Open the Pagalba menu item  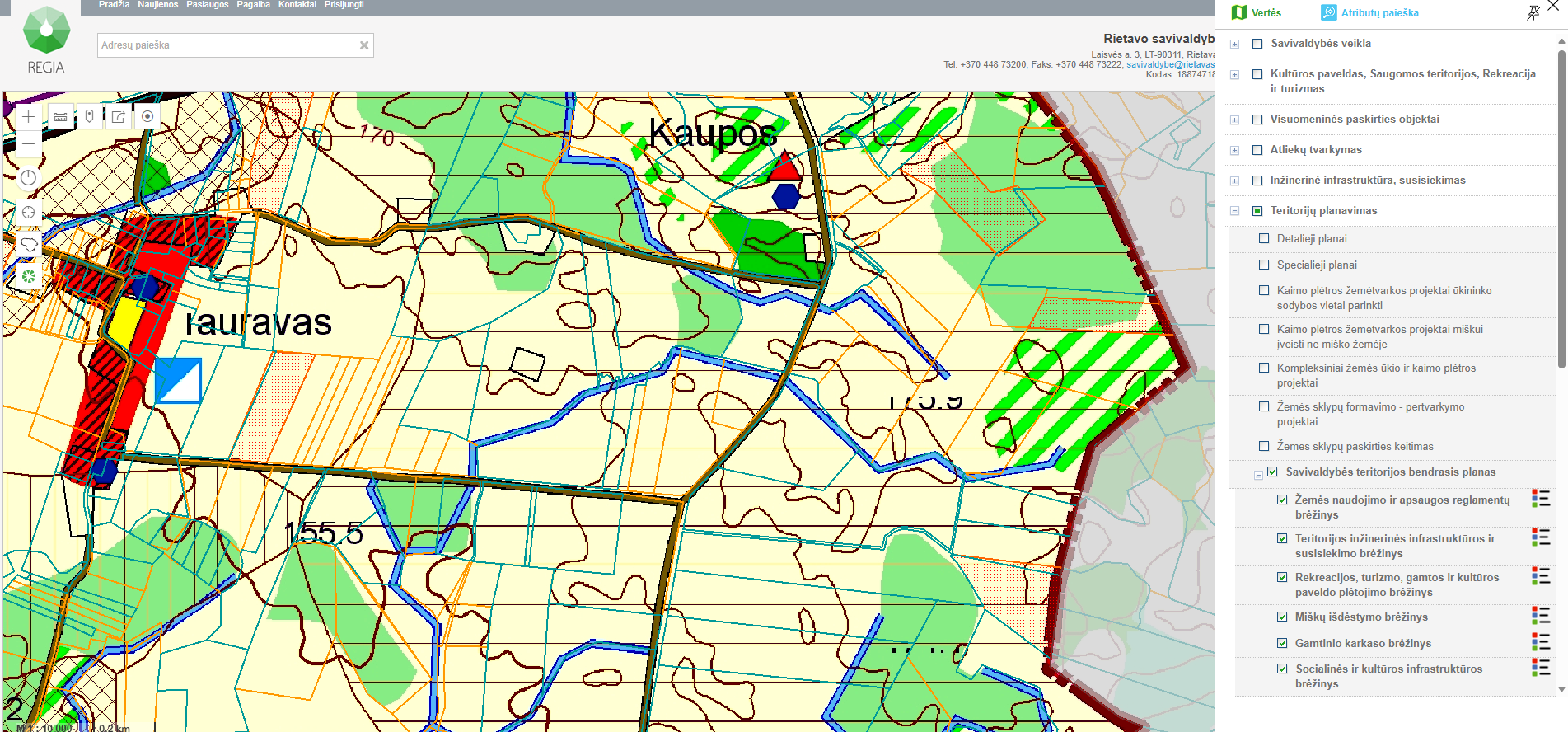[x=253, y=5]
